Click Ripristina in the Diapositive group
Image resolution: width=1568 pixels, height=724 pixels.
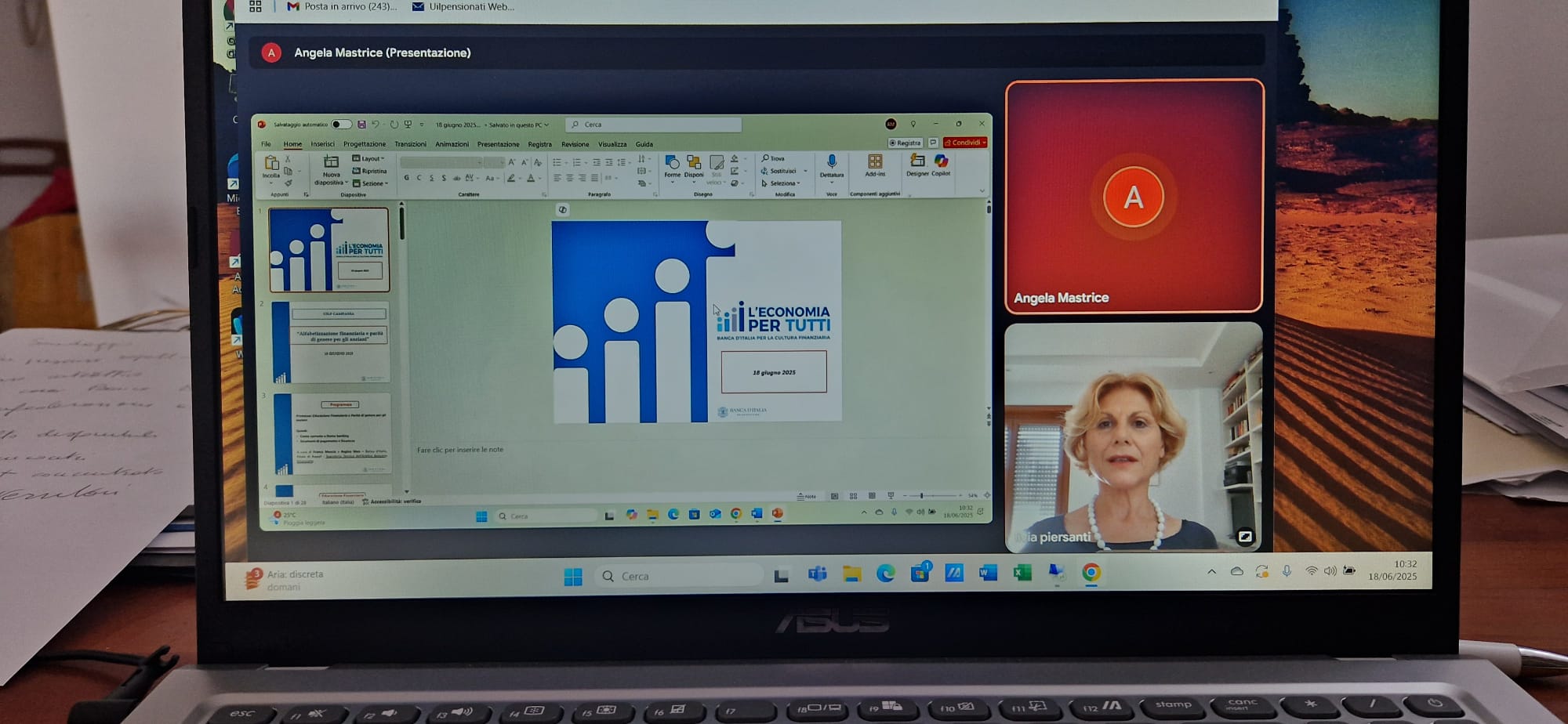tap(369, 171)
